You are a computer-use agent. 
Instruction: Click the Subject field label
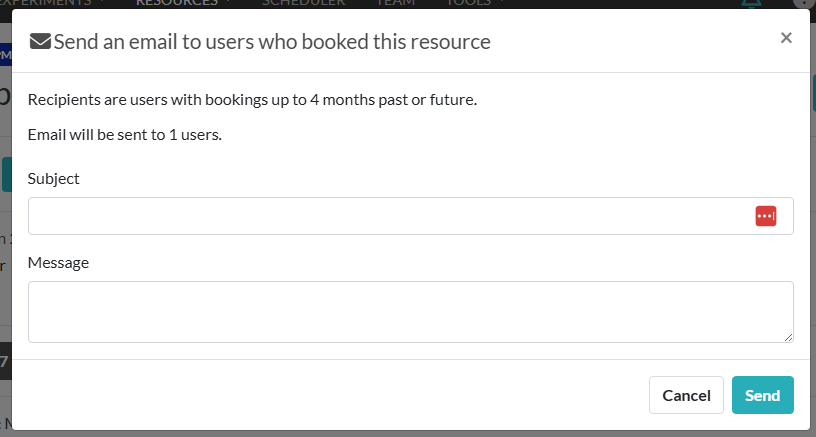click(54, 178)
